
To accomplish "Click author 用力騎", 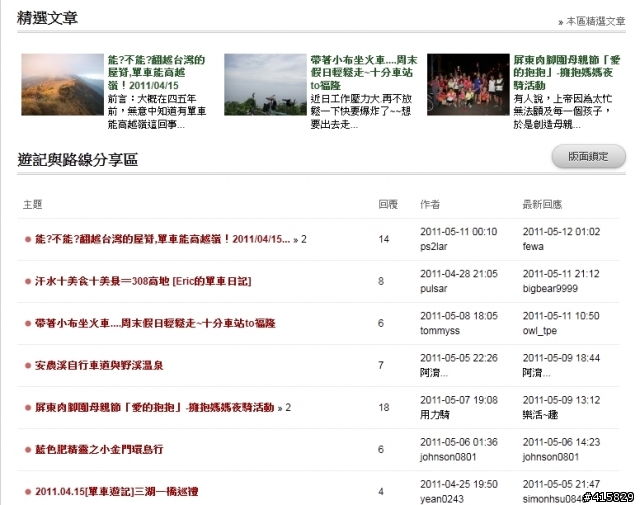I will [x=435, y=415].
